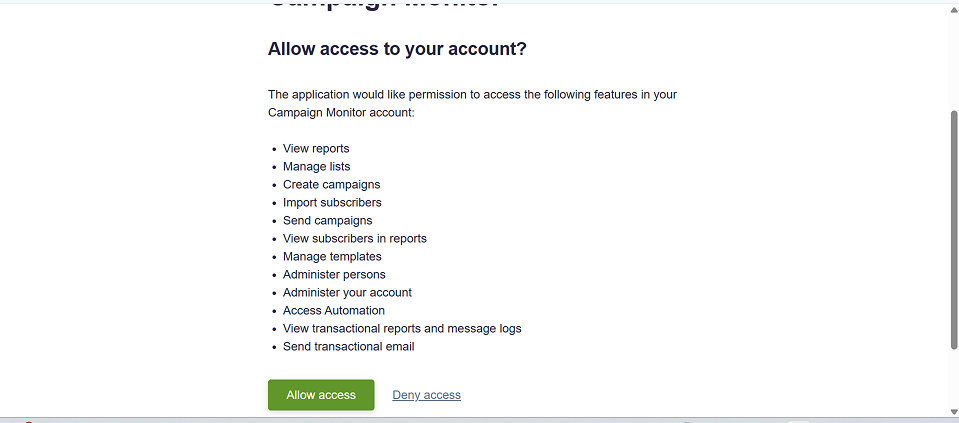This screenshot has height=423, width=959.
Task: Click the 'Send transactional email' item
Action: point(349,347)
